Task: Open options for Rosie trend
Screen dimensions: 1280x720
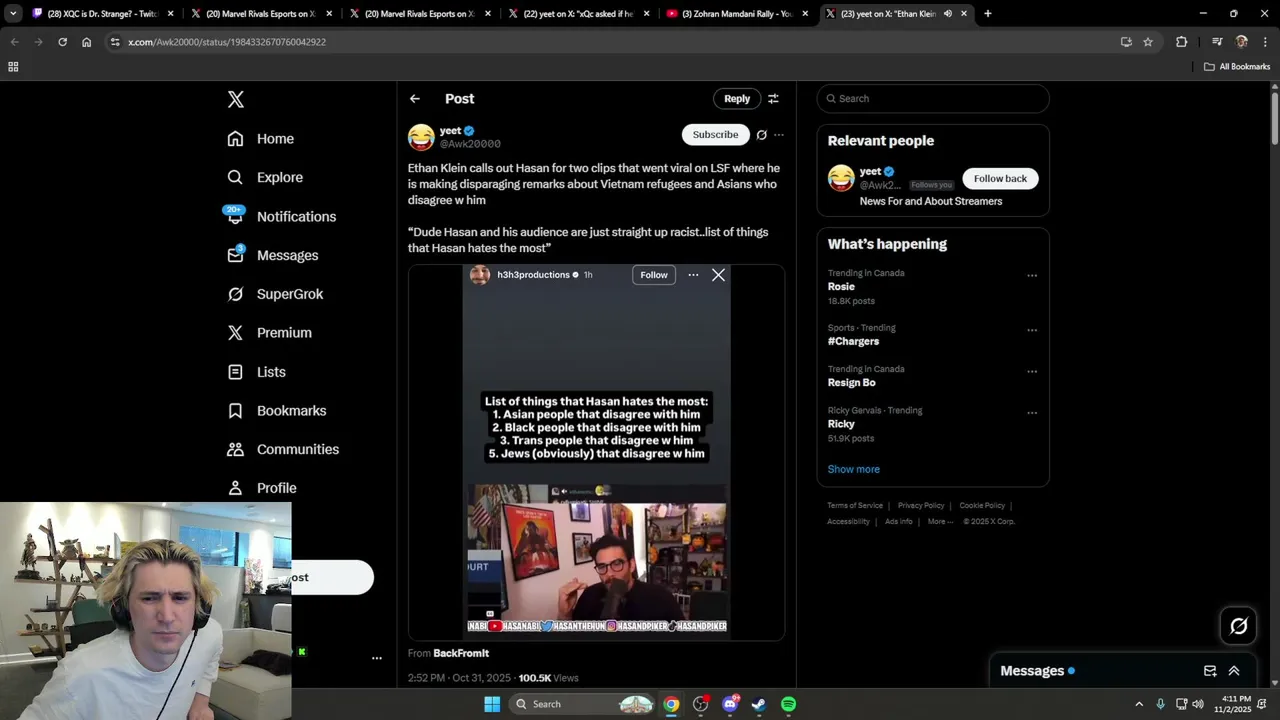Action: pyautogui.click(x=1032, y=276)
